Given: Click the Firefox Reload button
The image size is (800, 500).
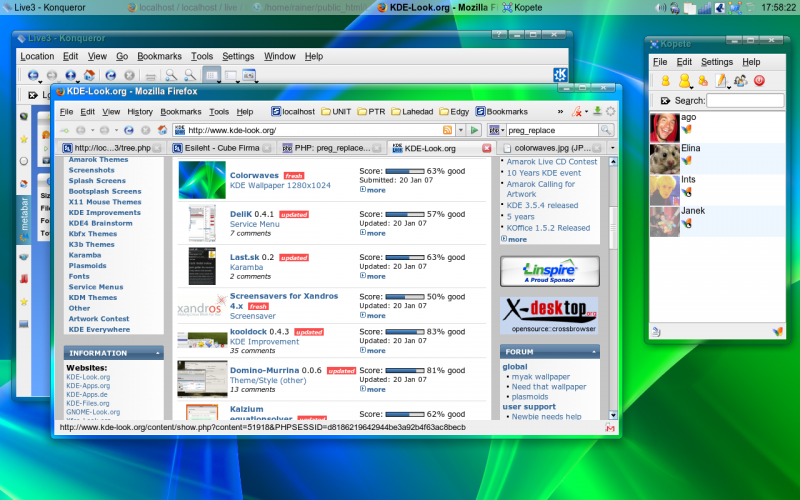Looking at the screenshot, I should [x=129, y=130].
